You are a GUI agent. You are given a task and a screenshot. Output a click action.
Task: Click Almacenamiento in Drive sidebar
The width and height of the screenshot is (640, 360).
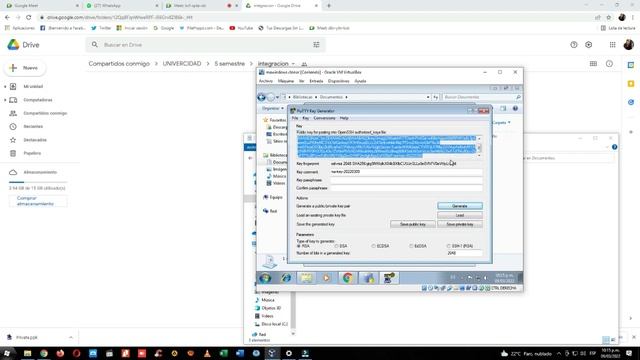40,172
